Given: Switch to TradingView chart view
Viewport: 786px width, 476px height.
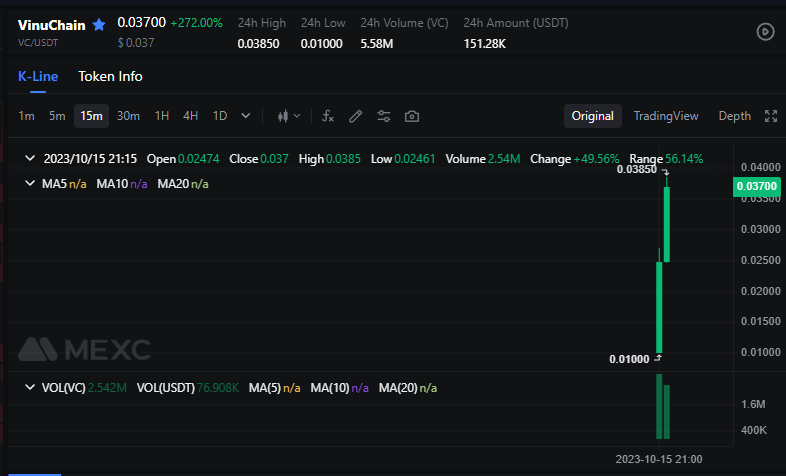Looking at the screenshot, I should click(x=666, y=116).
